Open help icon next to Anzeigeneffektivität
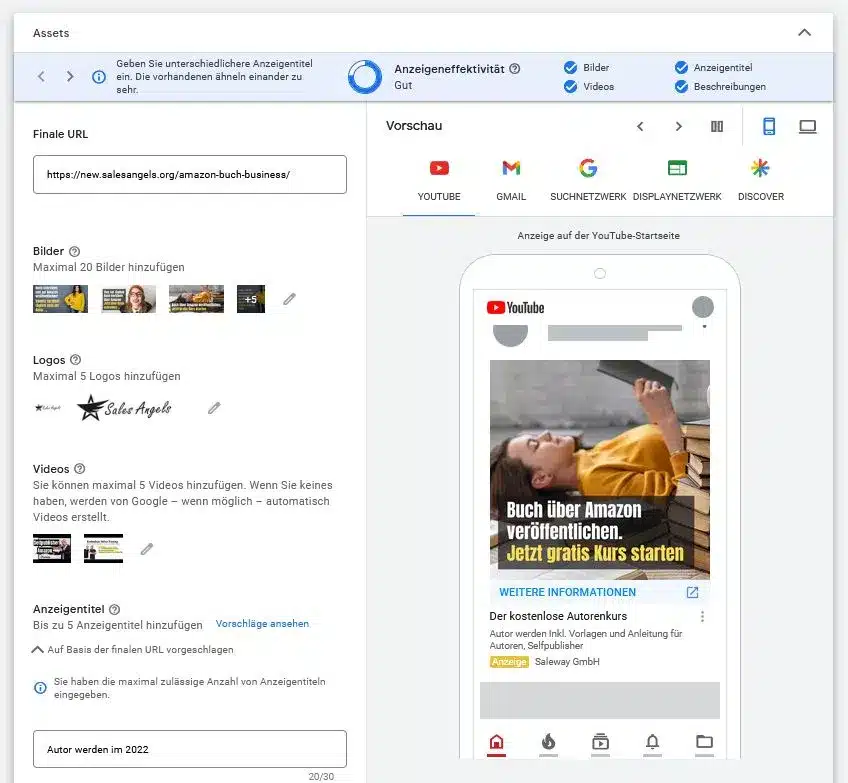Screen dimensions: 848x783 pos(515,69)
